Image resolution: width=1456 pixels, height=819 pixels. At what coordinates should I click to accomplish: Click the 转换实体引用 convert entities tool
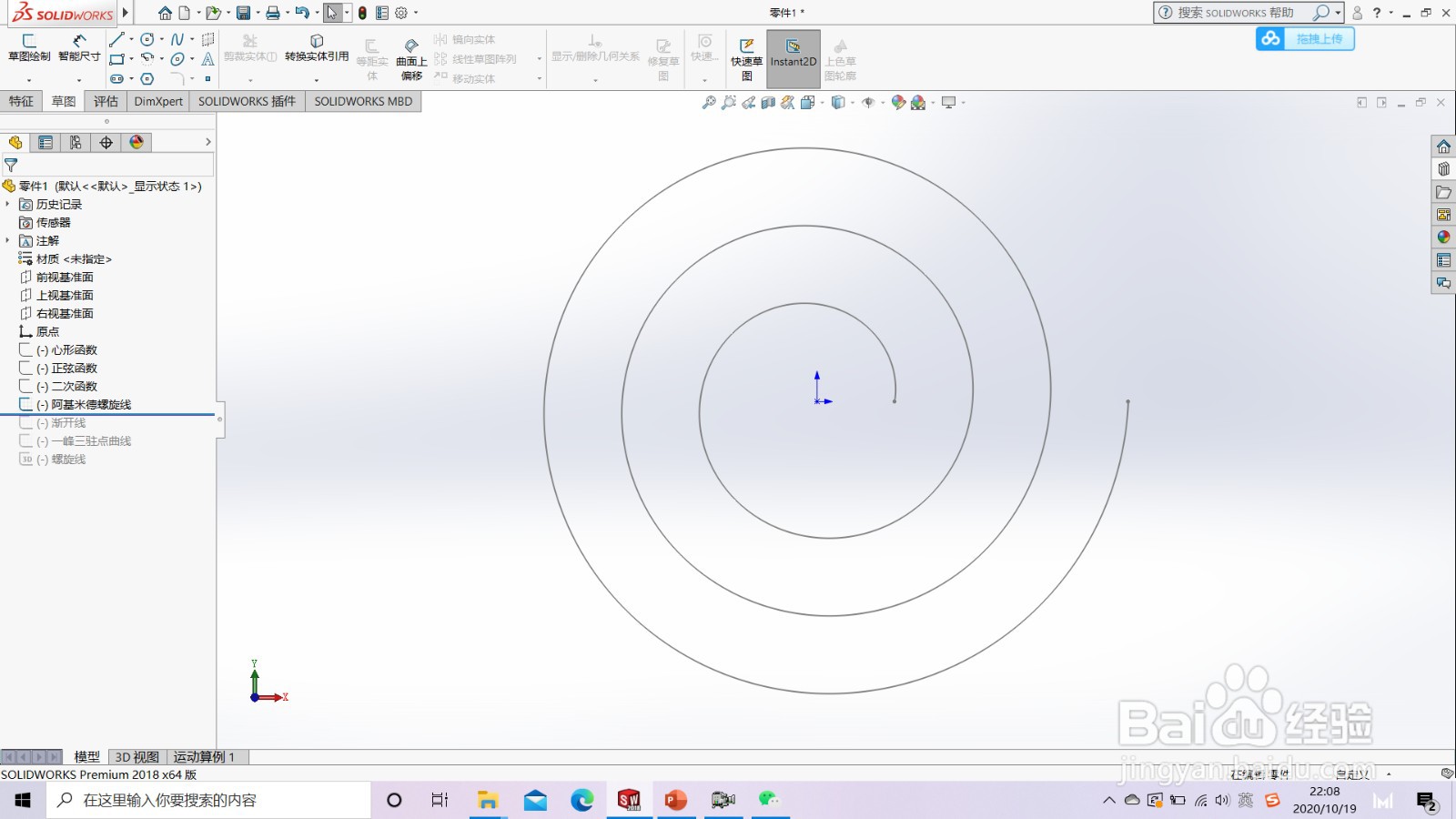[x=317, y=47]
